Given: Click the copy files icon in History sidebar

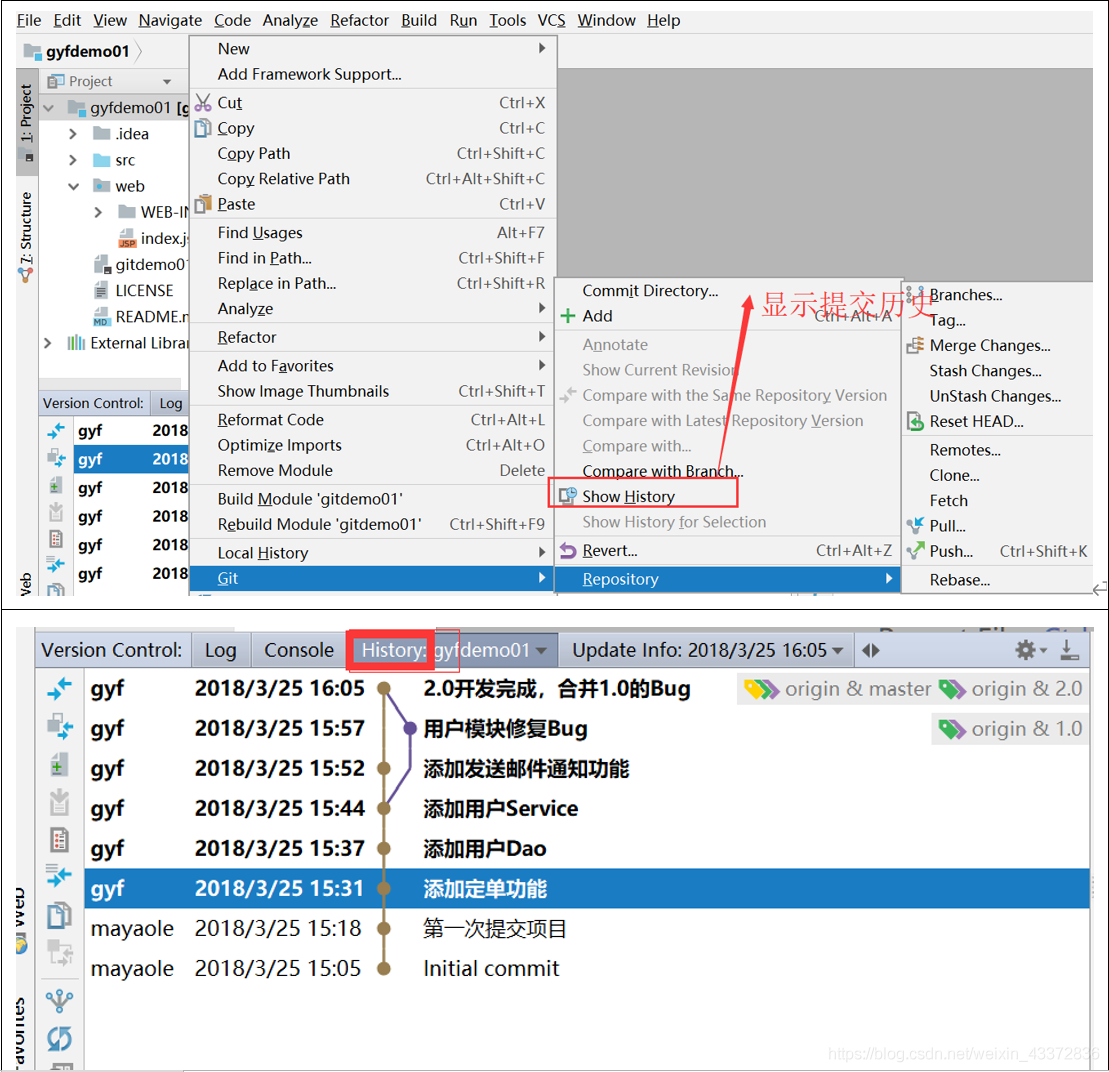Looking at the screenshot, I should (59, 915).
